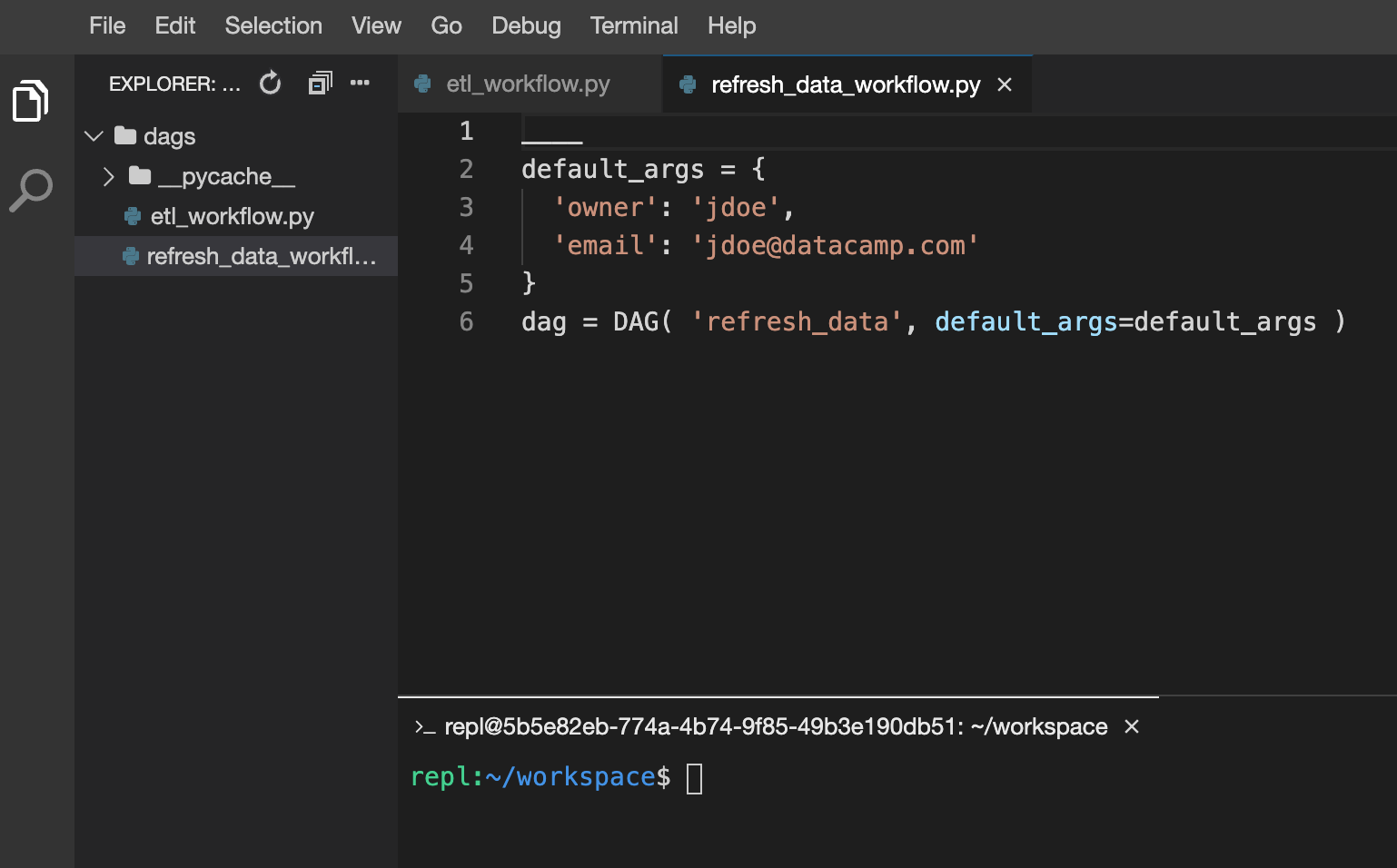Click Python file icon beside refresh_data_workfl... in tree

[x=131, y=256]
